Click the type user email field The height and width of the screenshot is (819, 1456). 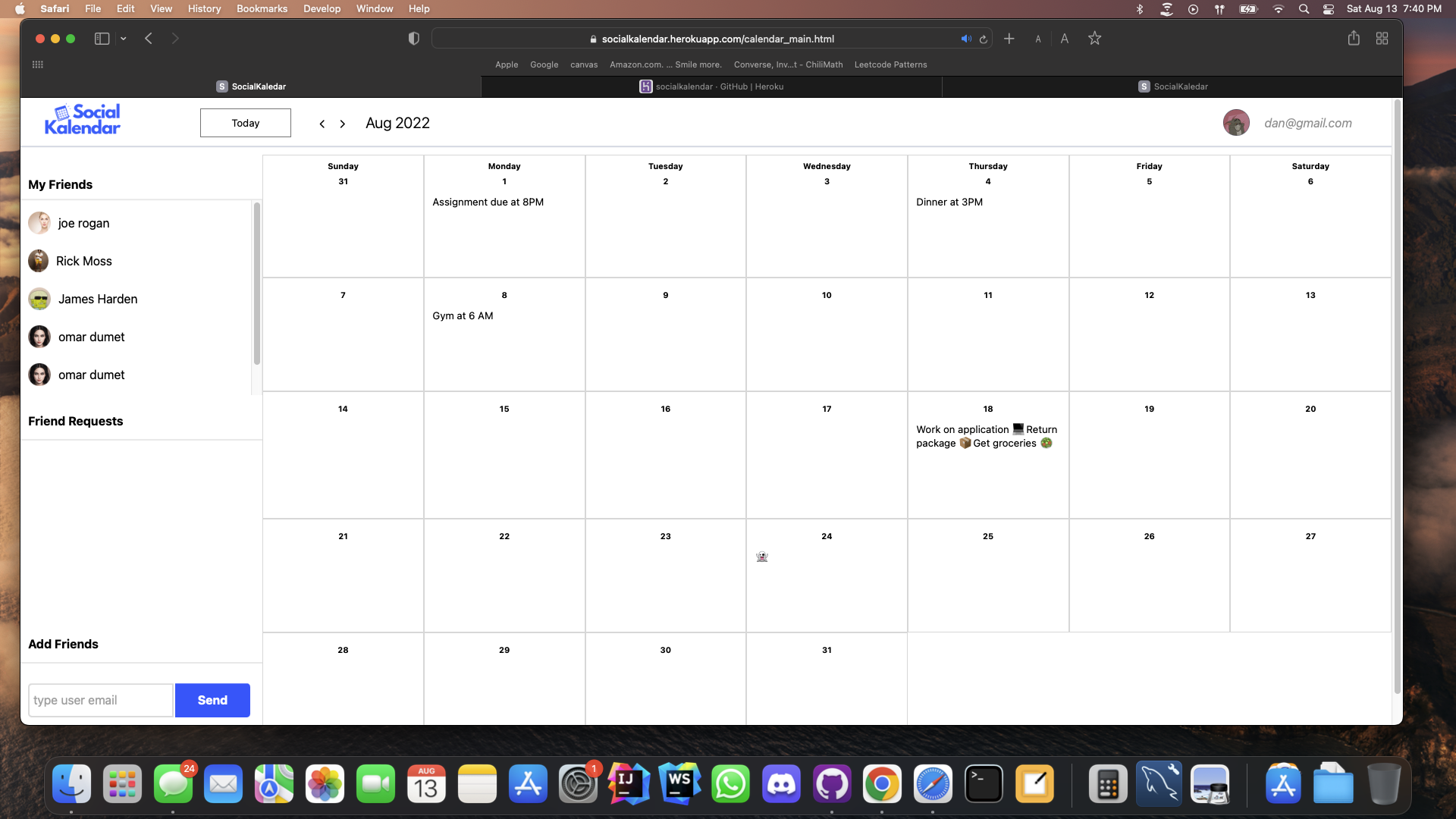(x=99, y=700)
